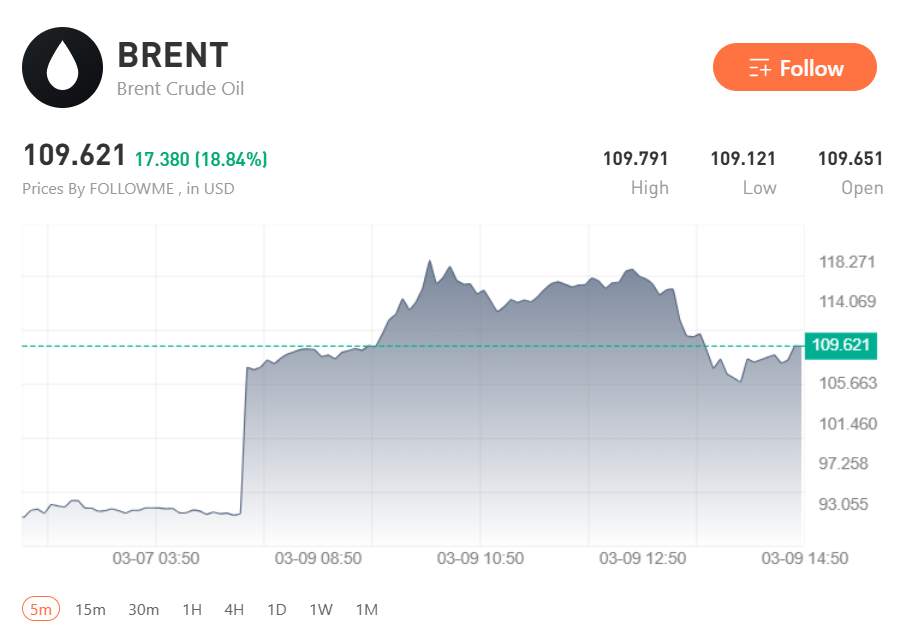Image resolution: width=907 pixels, height=636 pixels.
Task: Click the BRENT title text
Action: (171, 55)
